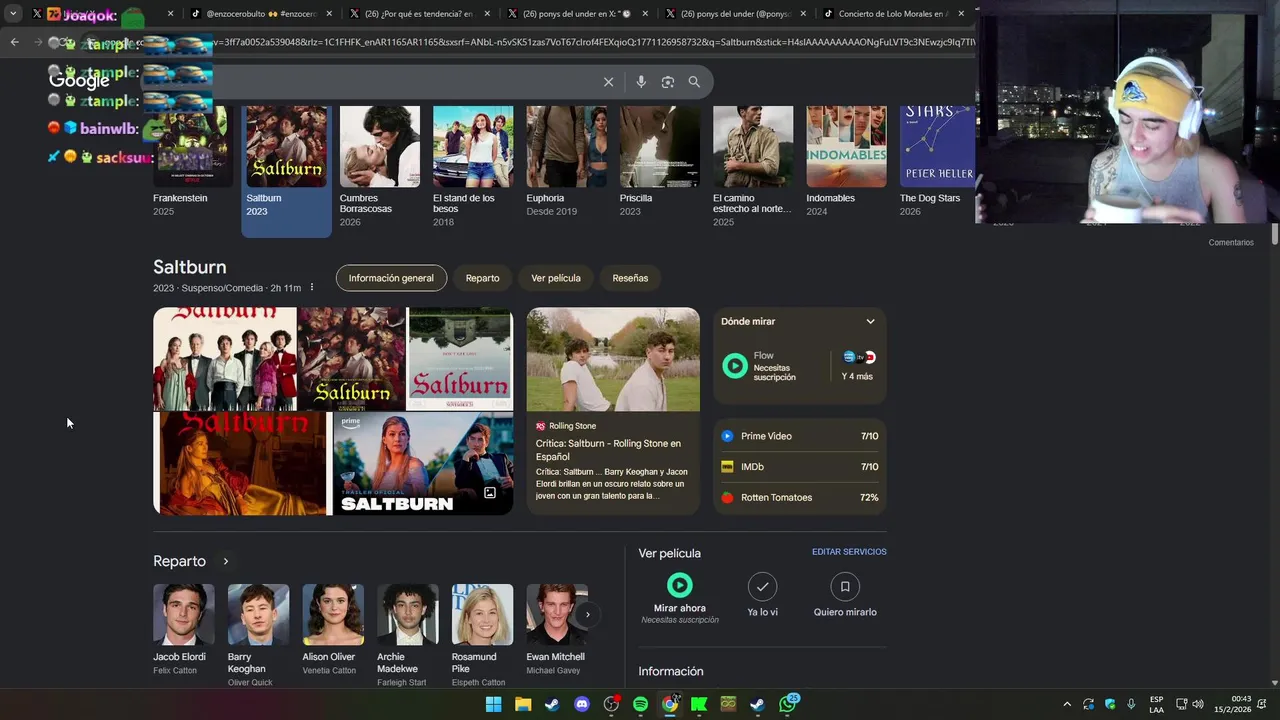1280x720 pixels.
Task: Mark film as Ya lo vi
Action: point(762,586)
